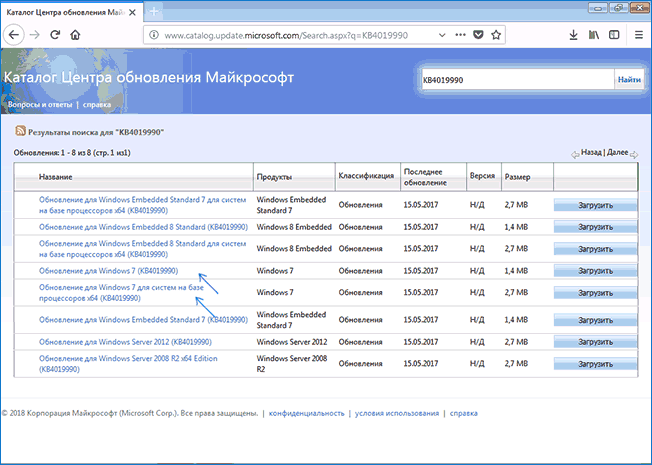Open a new tab with plus button
The height and width of the screenshot is (465, 652).
coord(155,10)
